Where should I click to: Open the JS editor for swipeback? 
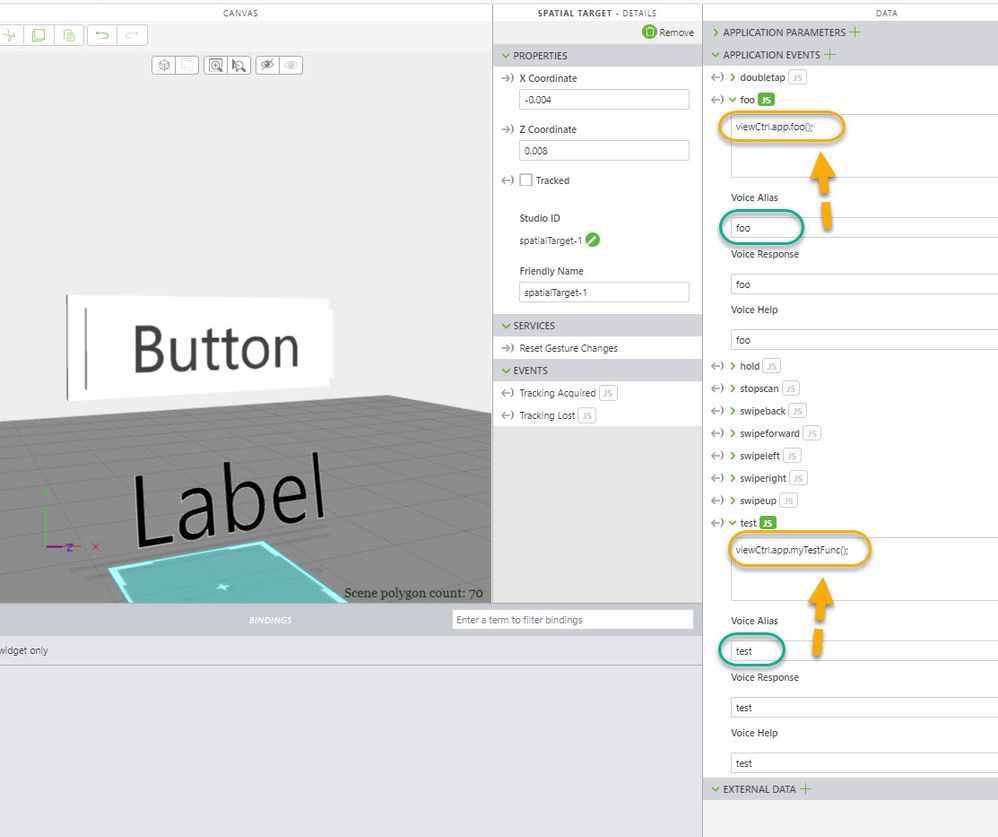(x=798, y=411)
